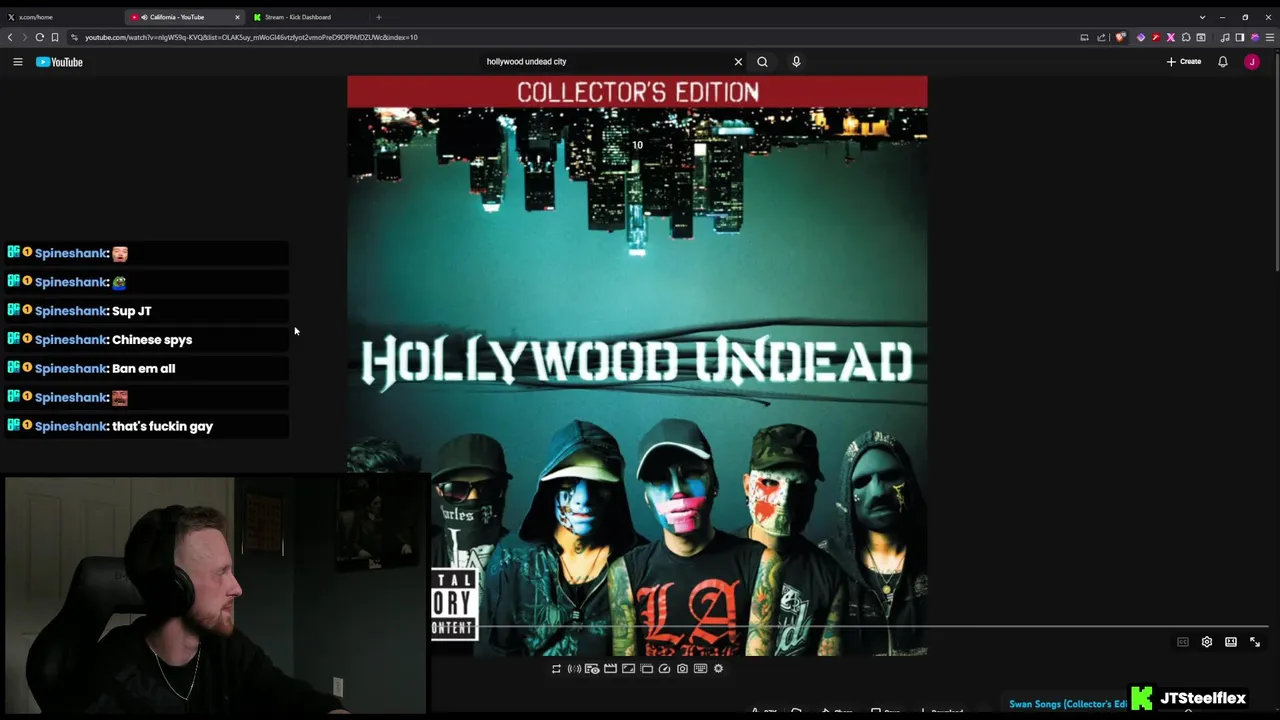Clear the YouTube search text
The width and height of the screenshot is (1280, 720).
pos(738,62)
